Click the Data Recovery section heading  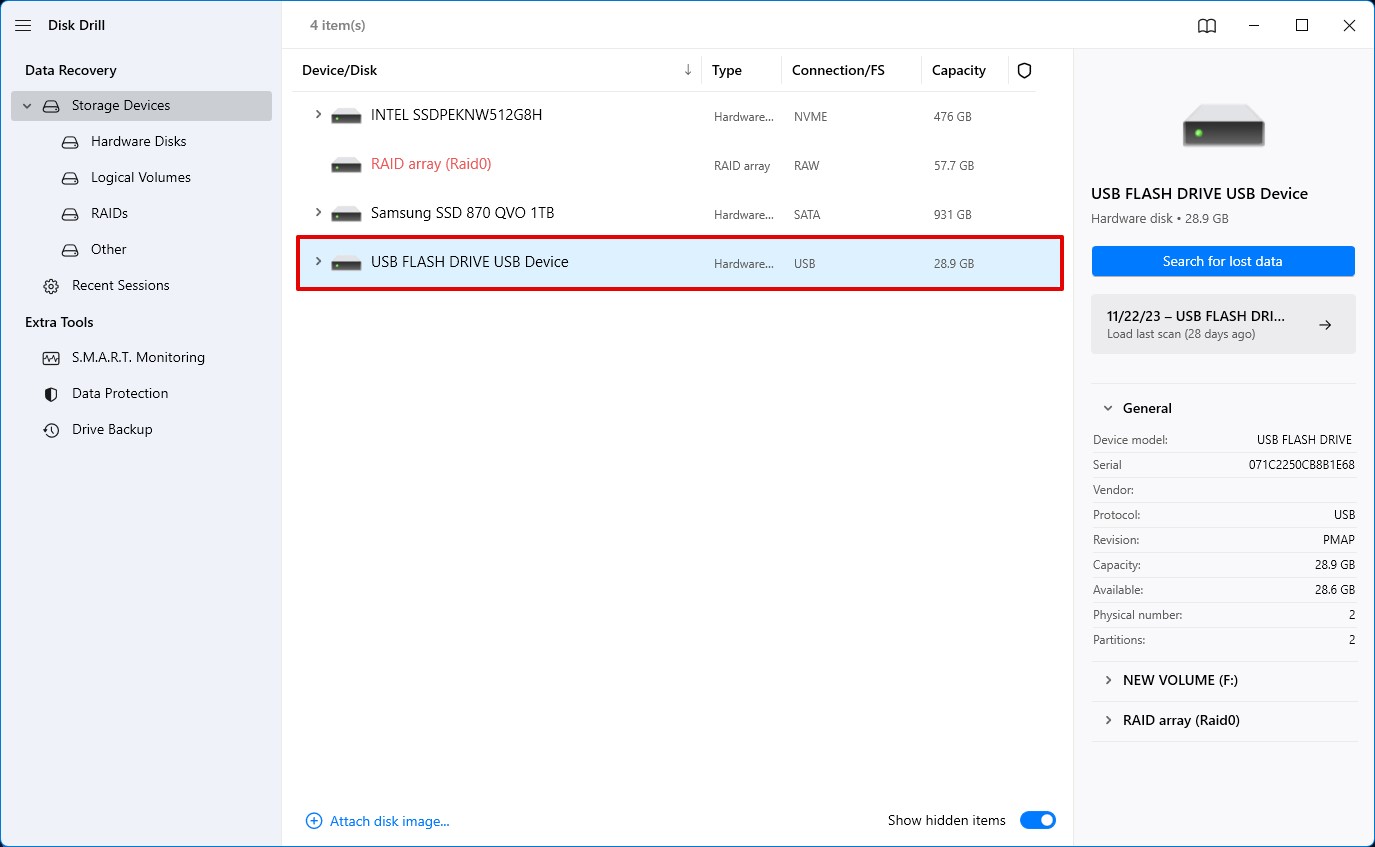click(x=71, y=70)
